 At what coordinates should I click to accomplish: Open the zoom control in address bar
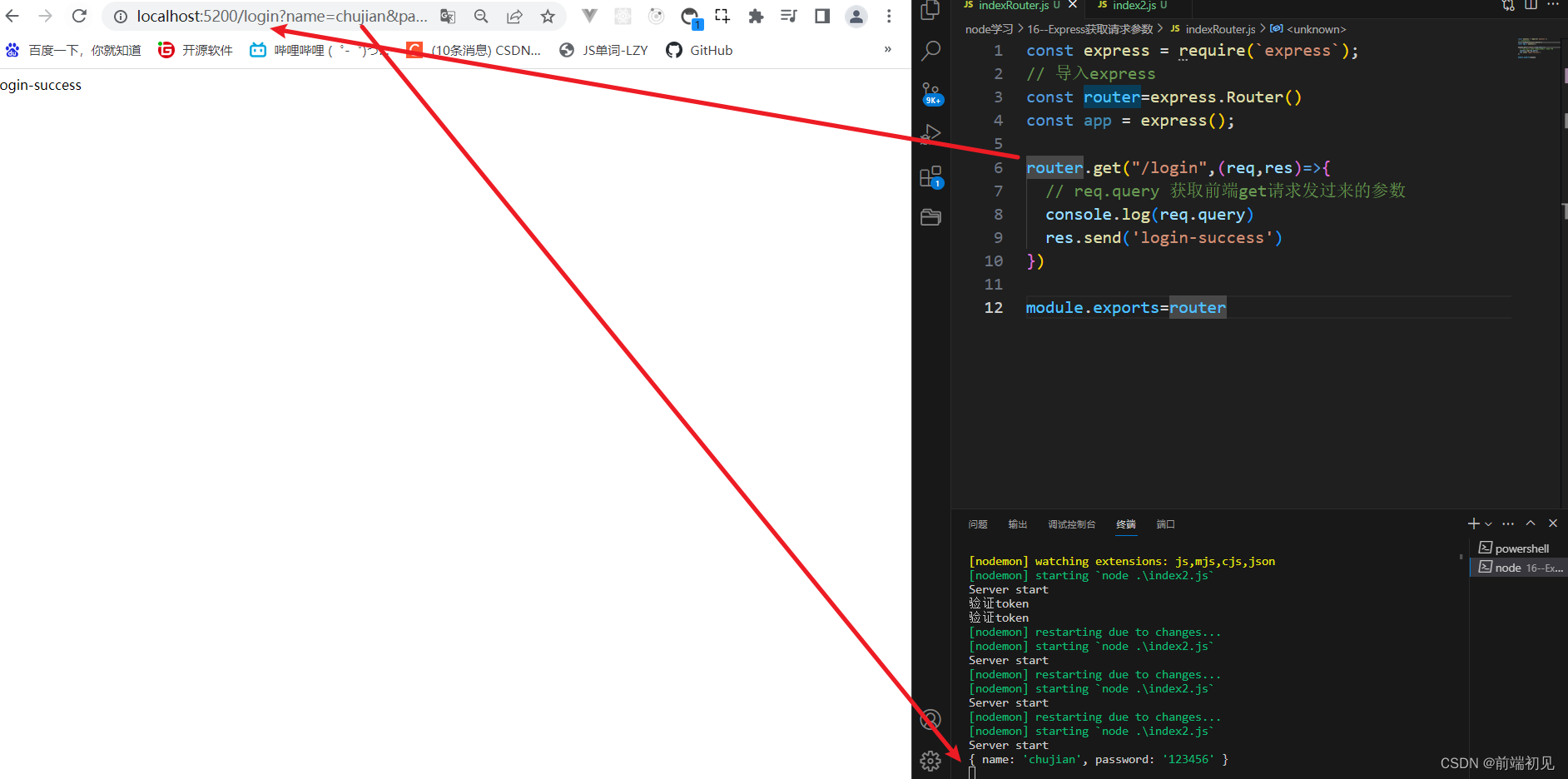click(x=481, y=17)
